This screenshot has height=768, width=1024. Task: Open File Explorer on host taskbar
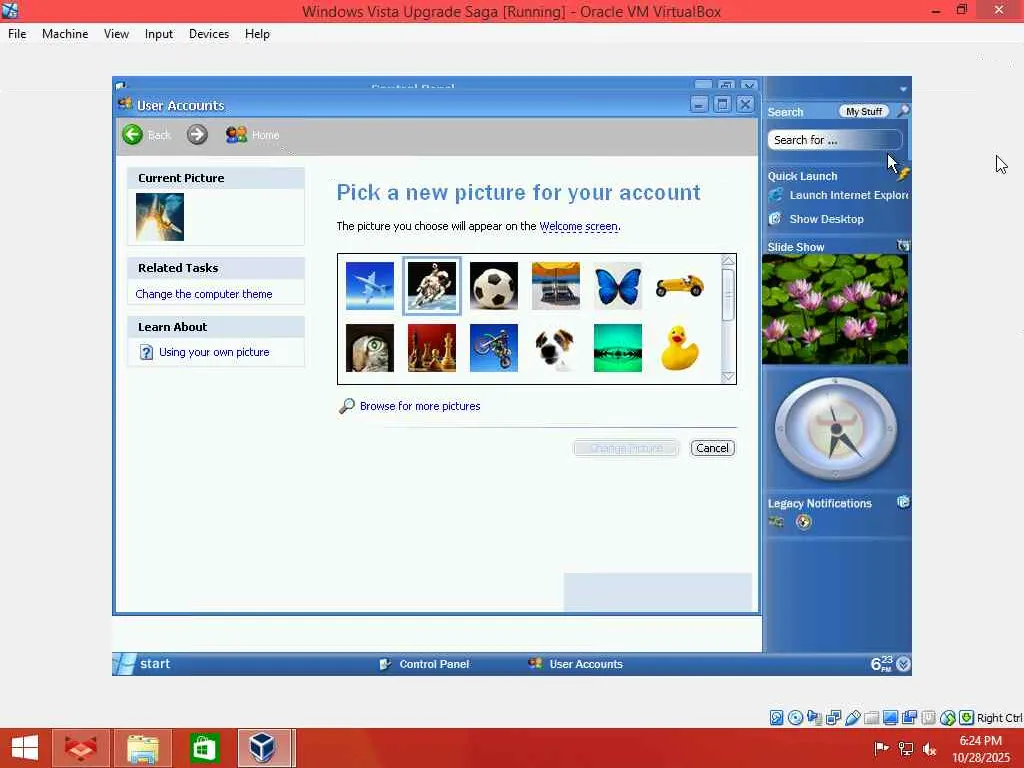[142, 748]
